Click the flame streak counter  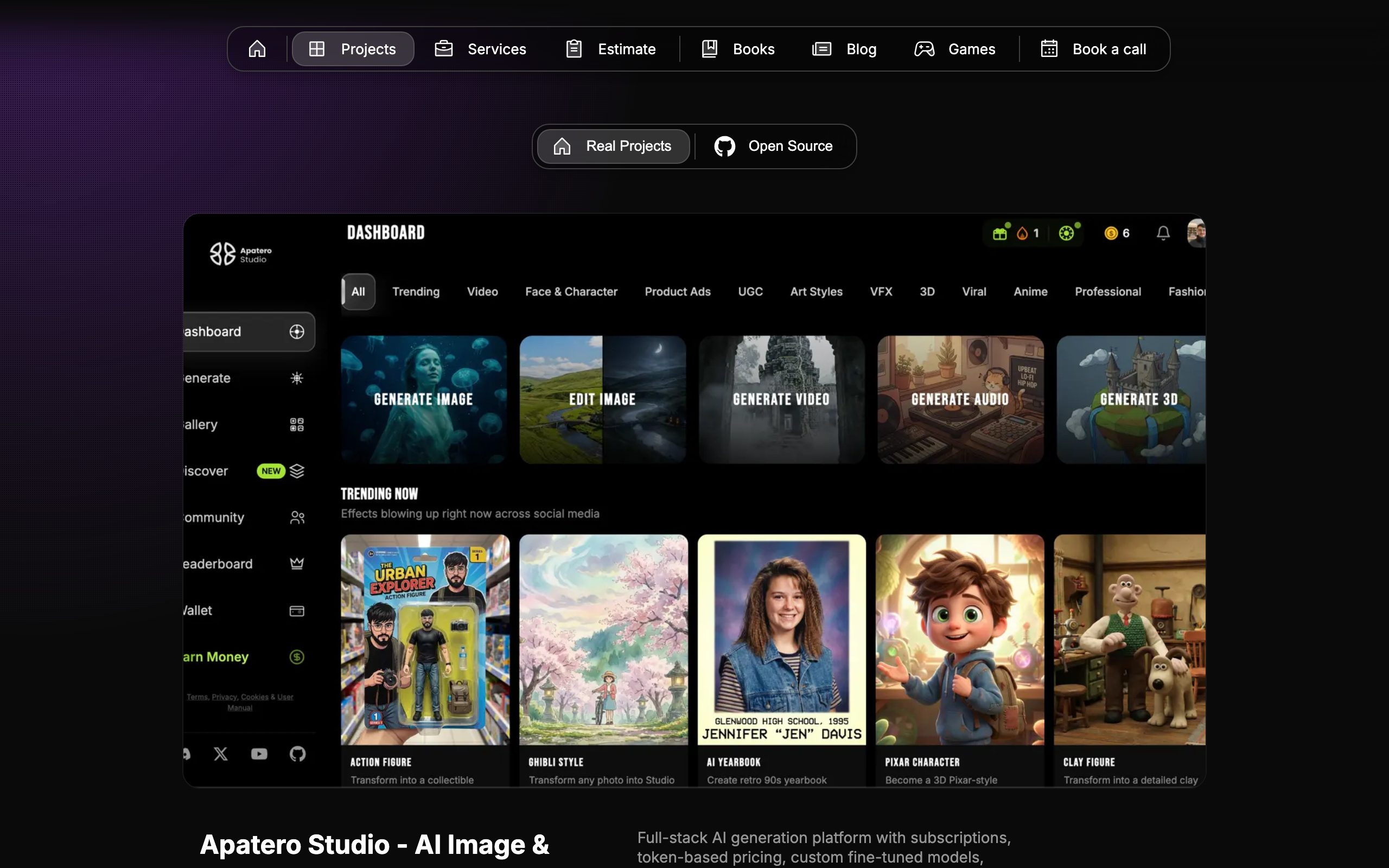pos(1028,233)
